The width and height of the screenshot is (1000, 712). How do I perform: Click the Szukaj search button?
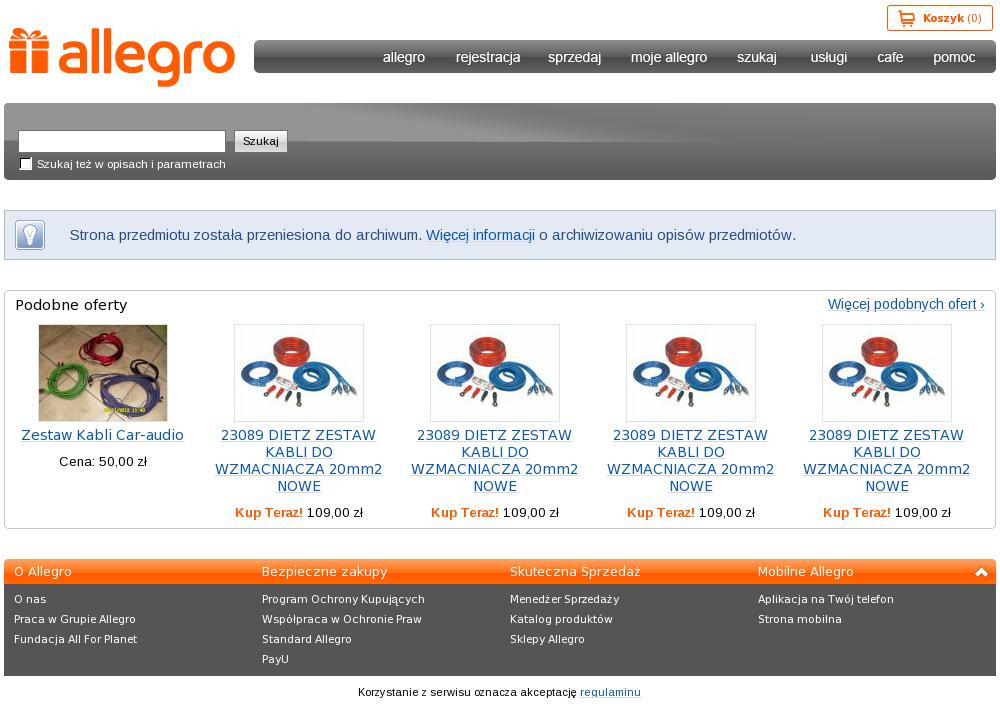pos(261,141)
